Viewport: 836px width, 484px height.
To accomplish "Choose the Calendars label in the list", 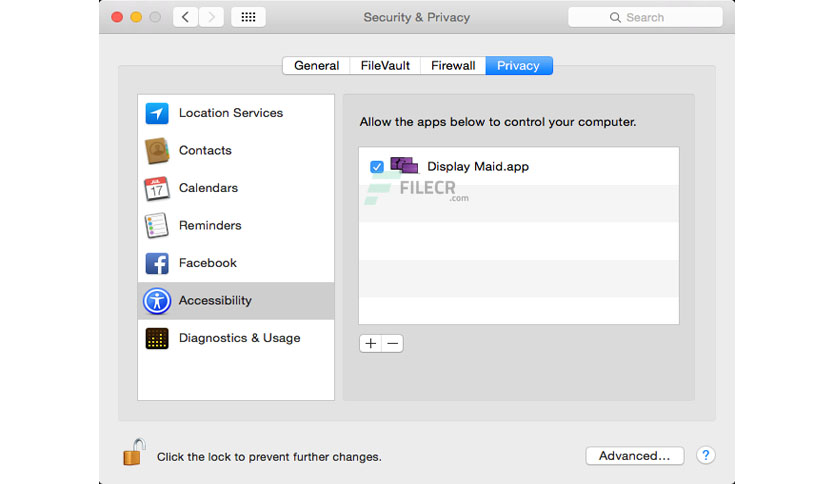I will [x=208, y=188].
